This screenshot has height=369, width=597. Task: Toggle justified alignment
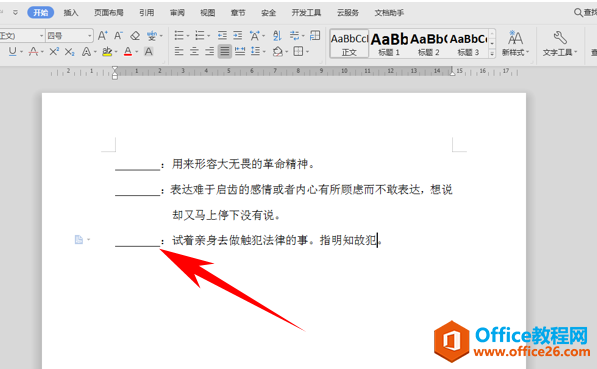pyautogui.click(x=225, y=51)
